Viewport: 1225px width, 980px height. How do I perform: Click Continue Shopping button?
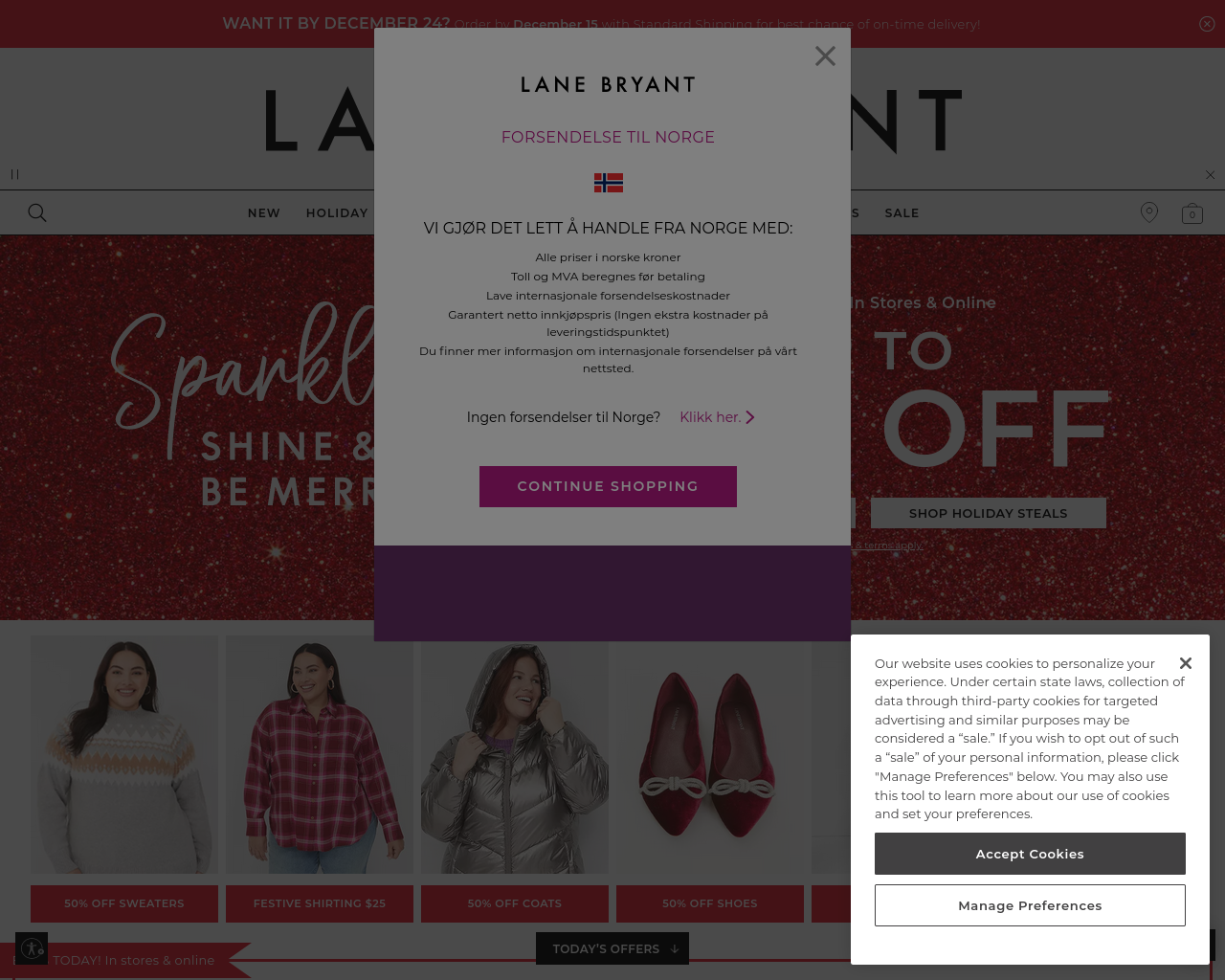tap(608, 486)
